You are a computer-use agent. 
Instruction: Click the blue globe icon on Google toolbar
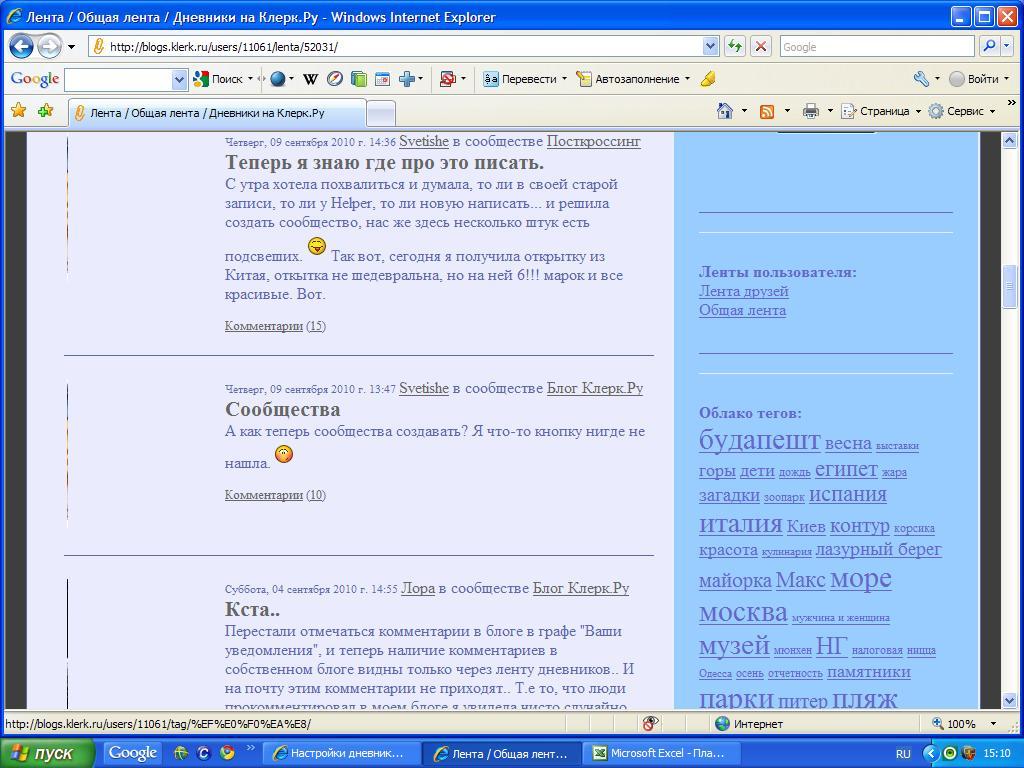click(x=278, y=79)
